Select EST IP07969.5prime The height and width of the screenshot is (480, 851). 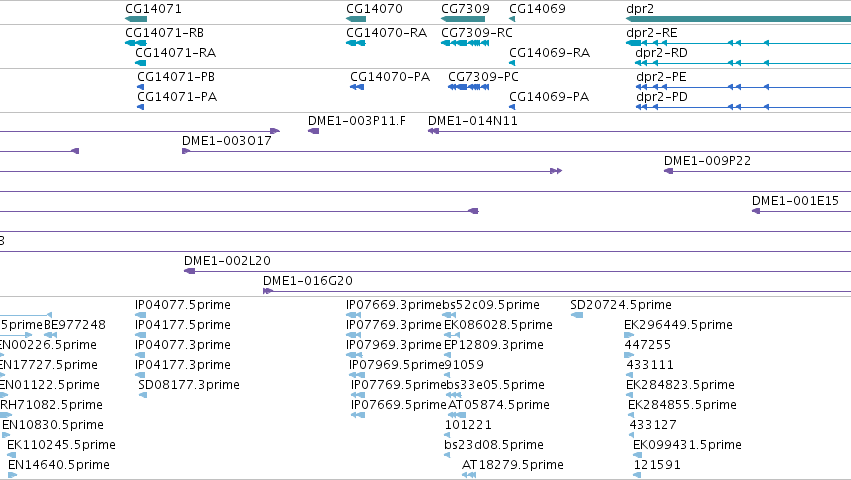[397, 365]
